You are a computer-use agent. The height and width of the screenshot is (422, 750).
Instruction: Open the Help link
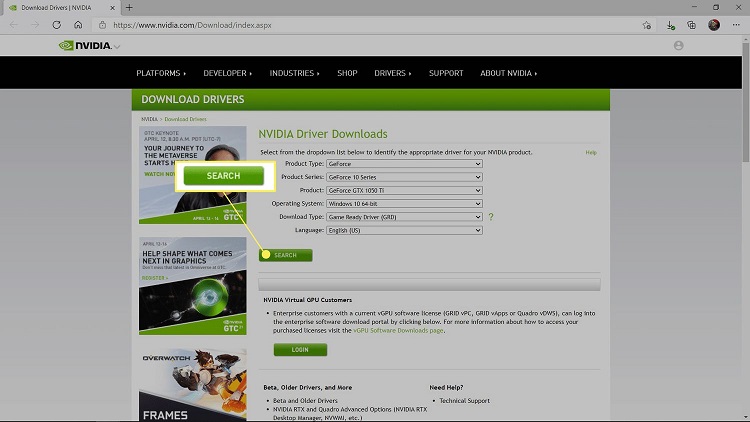click(591, 153)
